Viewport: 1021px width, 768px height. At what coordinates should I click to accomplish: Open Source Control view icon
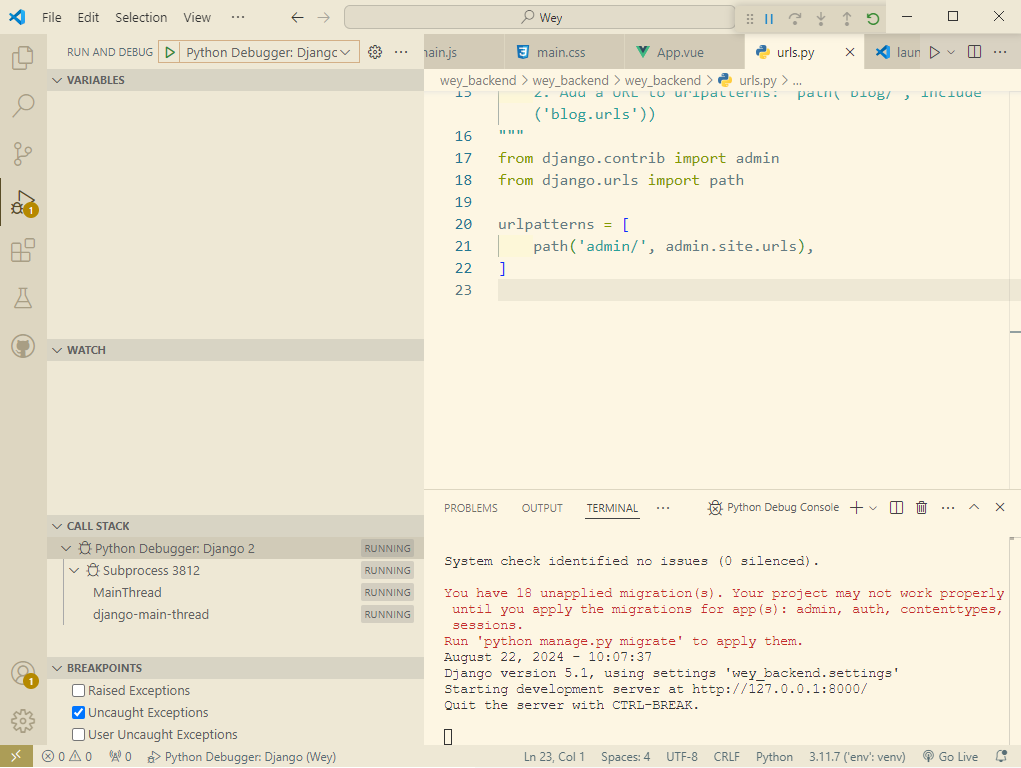tap(22, 153)
